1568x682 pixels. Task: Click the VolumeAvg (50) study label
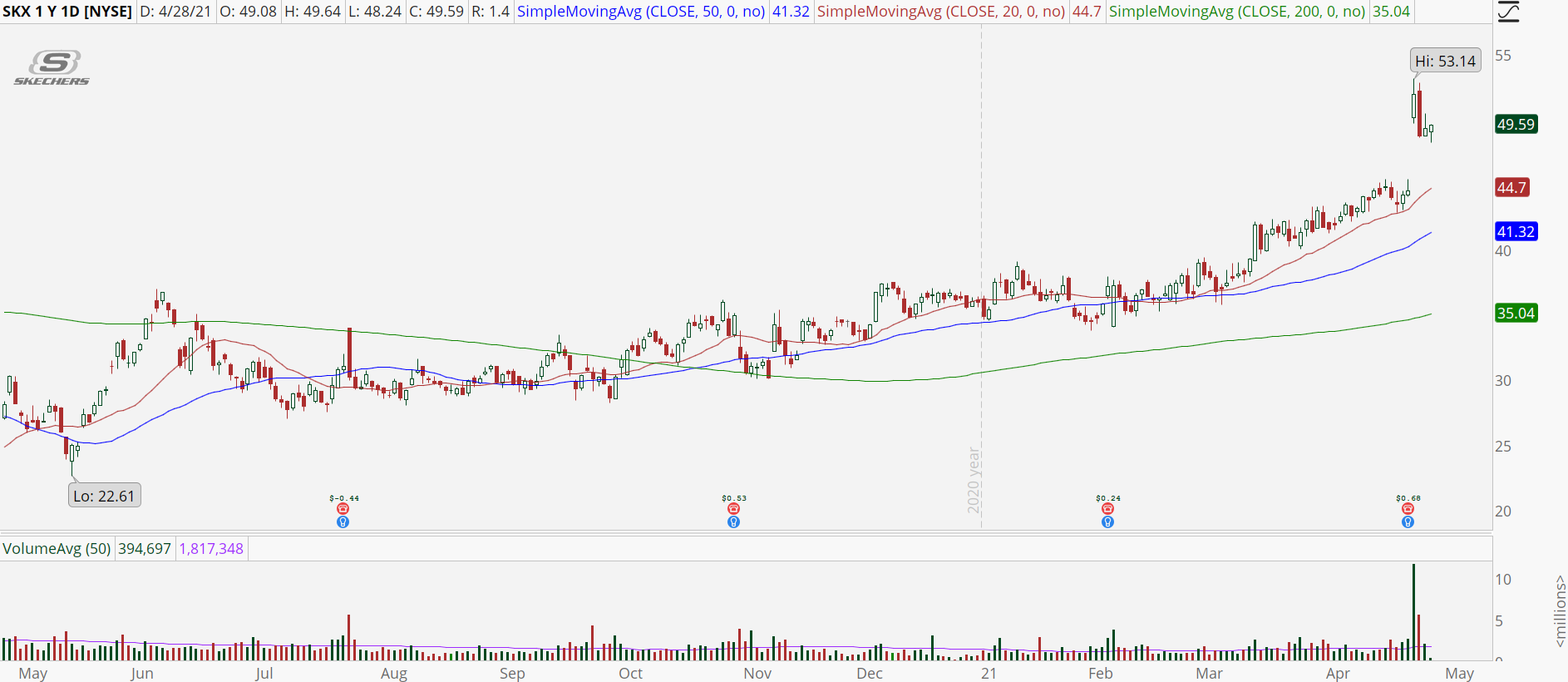57,549
